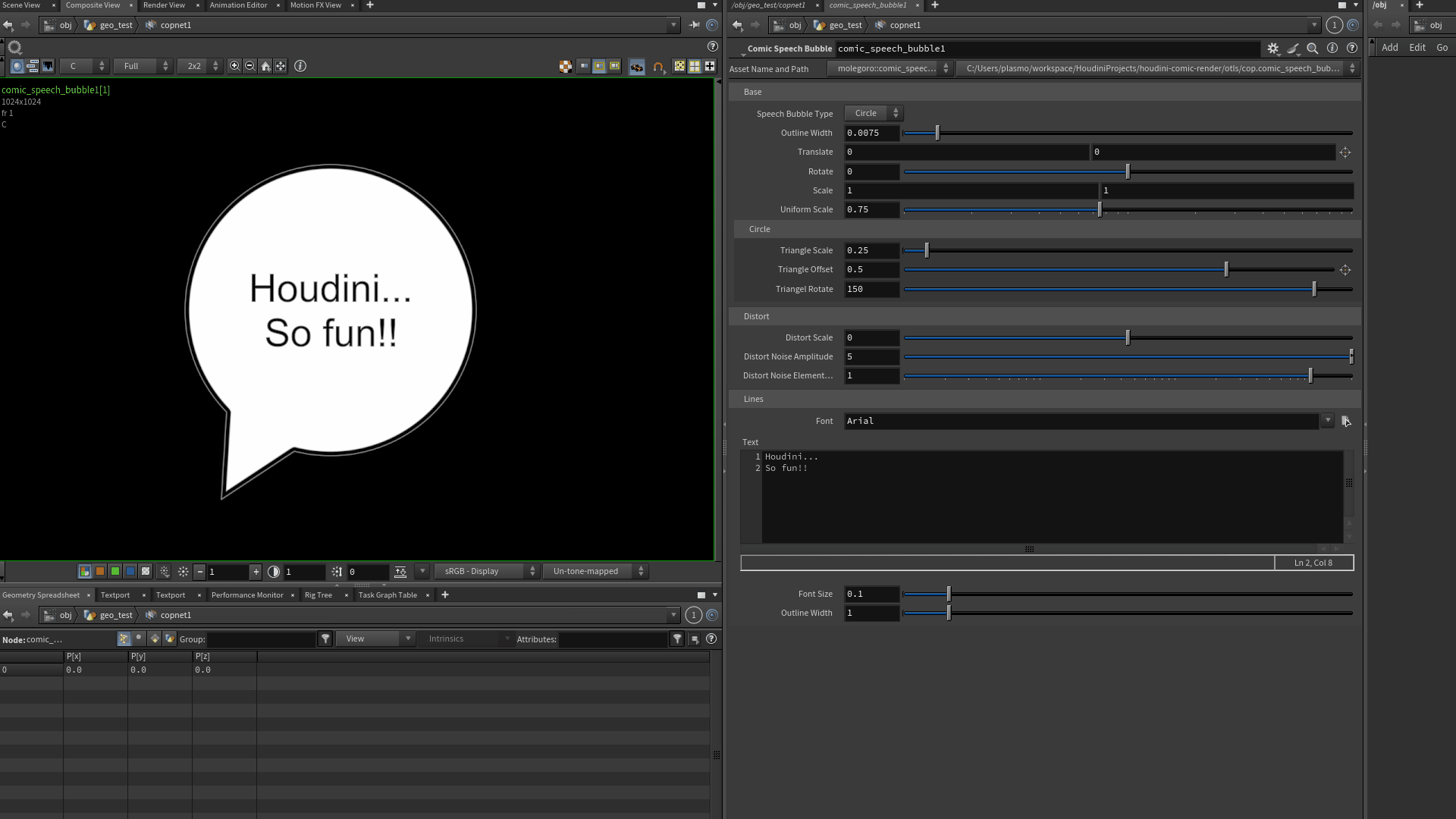Screen dimensions: 1456x819
Task: Click the search magnifier in parameter pane
Action: click(x=1313, y=49)
